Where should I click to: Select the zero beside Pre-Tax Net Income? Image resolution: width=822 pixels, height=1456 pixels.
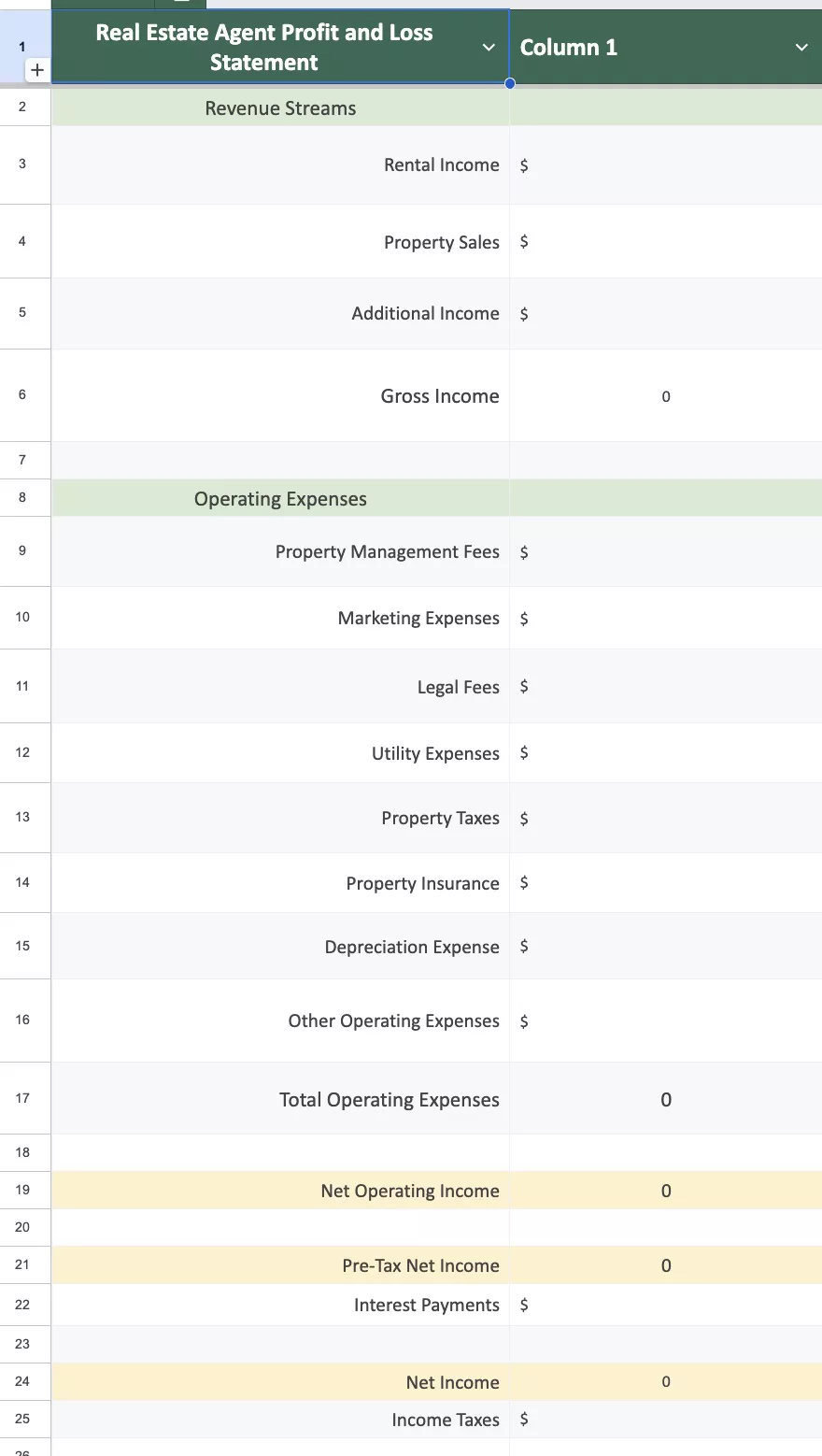665,1265
